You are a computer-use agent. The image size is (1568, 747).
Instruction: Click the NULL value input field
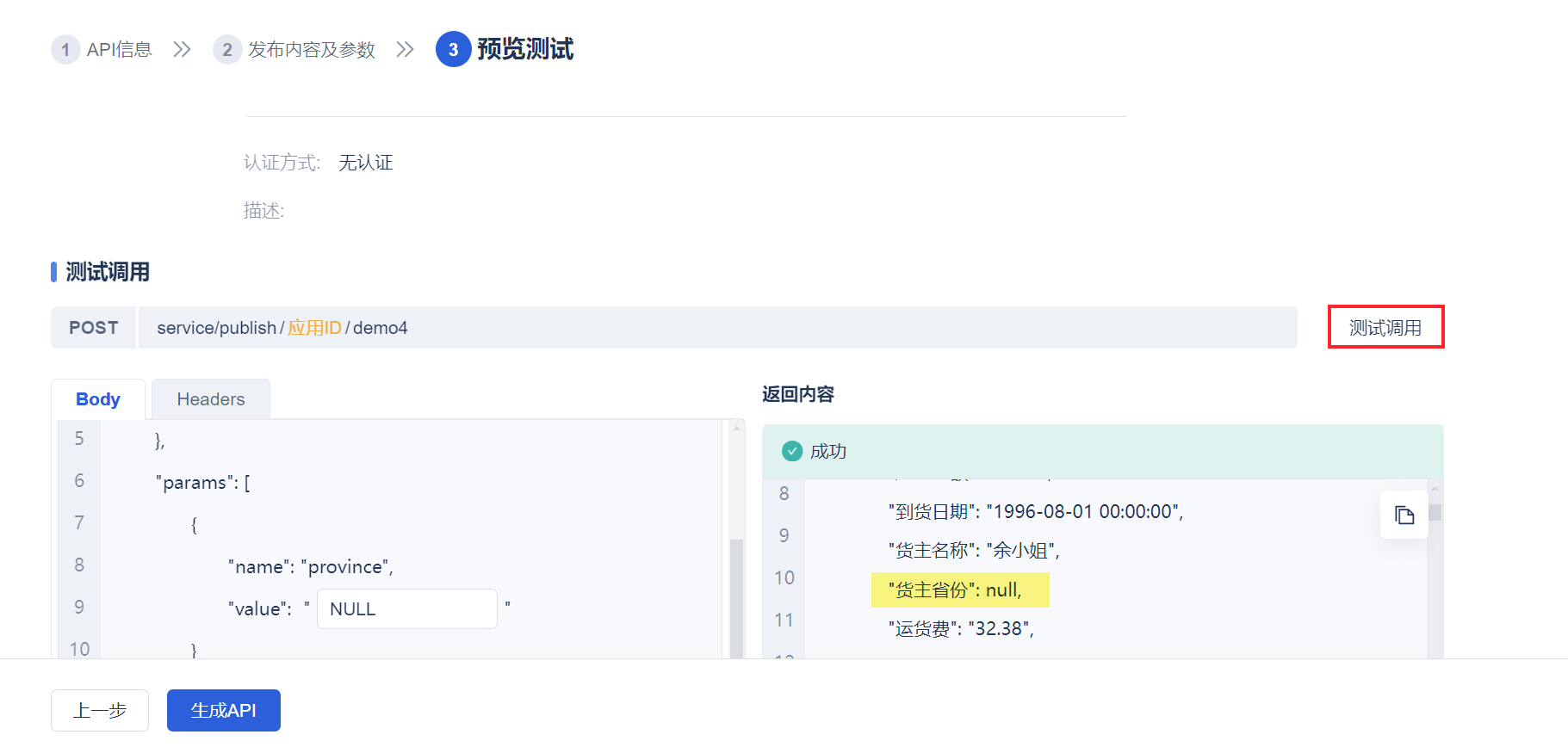tap(407, 608)
